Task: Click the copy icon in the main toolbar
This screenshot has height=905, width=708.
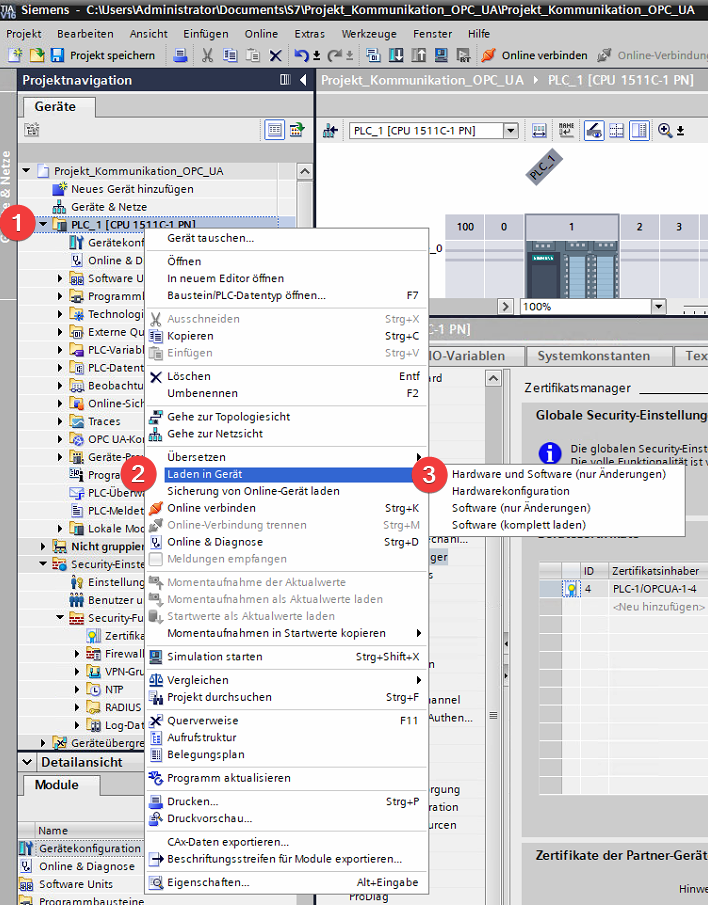Action: coord(230,55)
